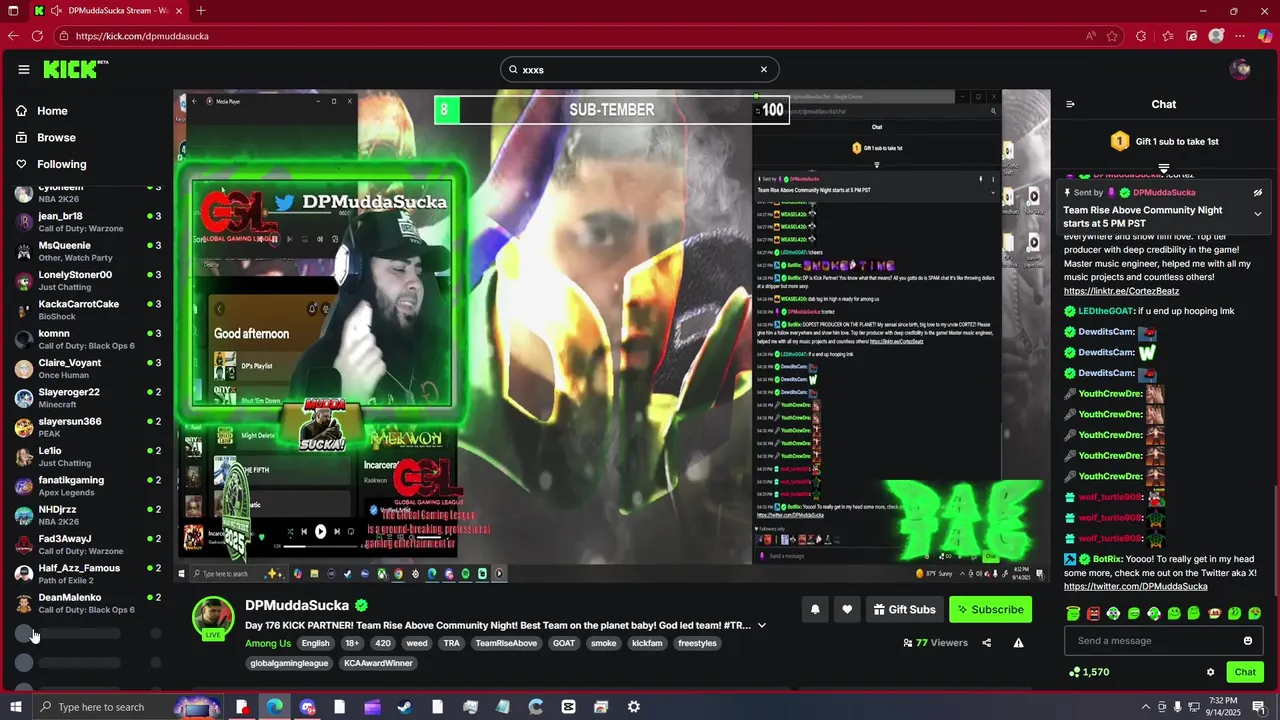
Task: Open the Windows Start menu
Action: pyautogui.click(x=14, y=707)
